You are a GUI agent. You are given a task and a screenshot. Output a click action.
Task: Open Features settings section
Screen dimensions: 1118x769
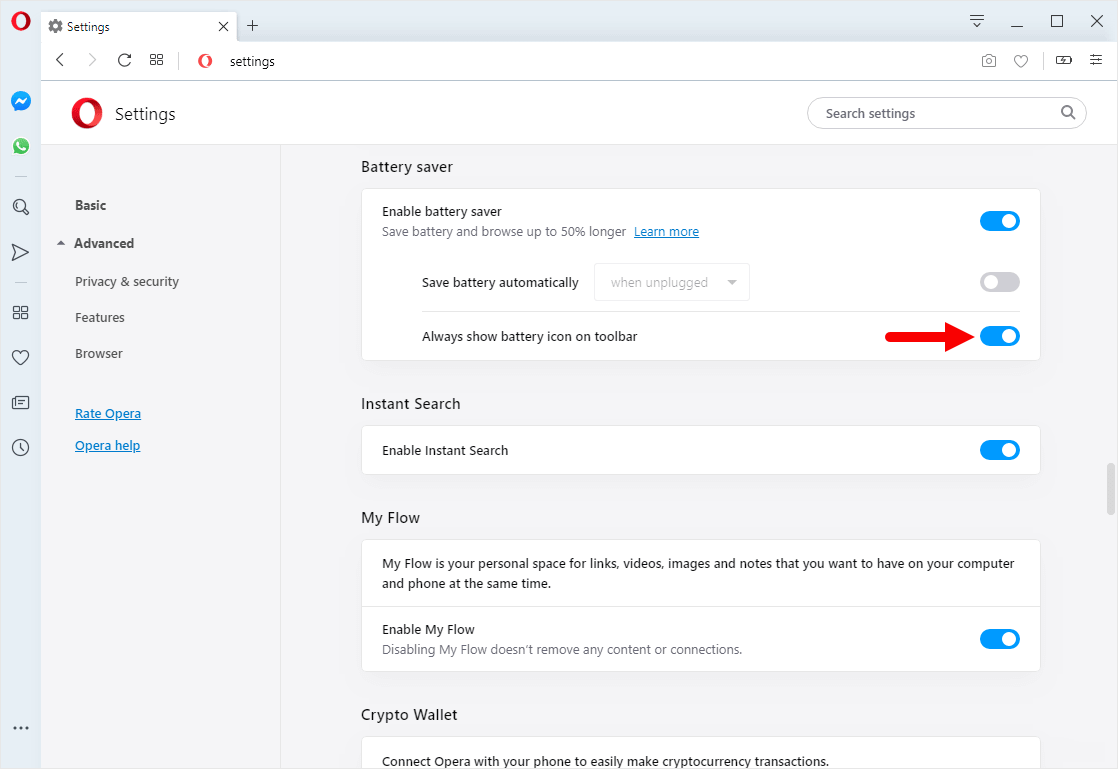pyautogui.click(x=100, y=317)
